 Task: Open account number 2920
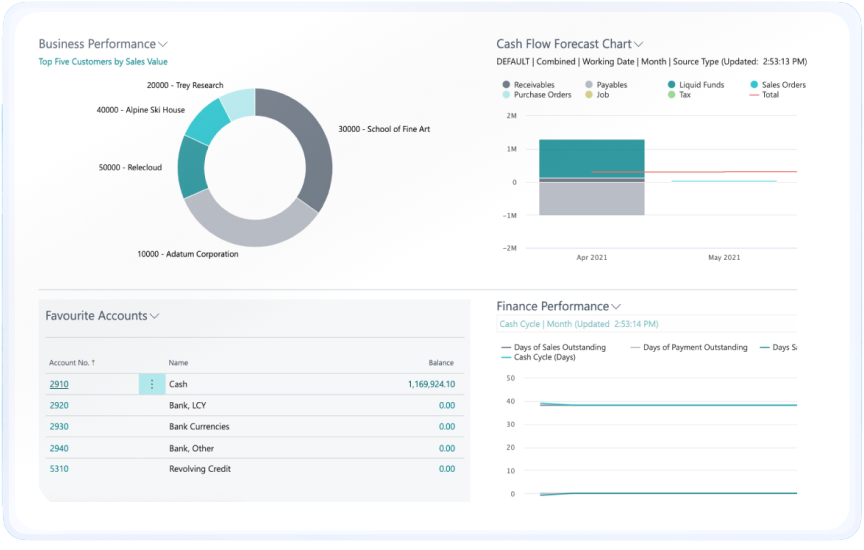[59, 406]
